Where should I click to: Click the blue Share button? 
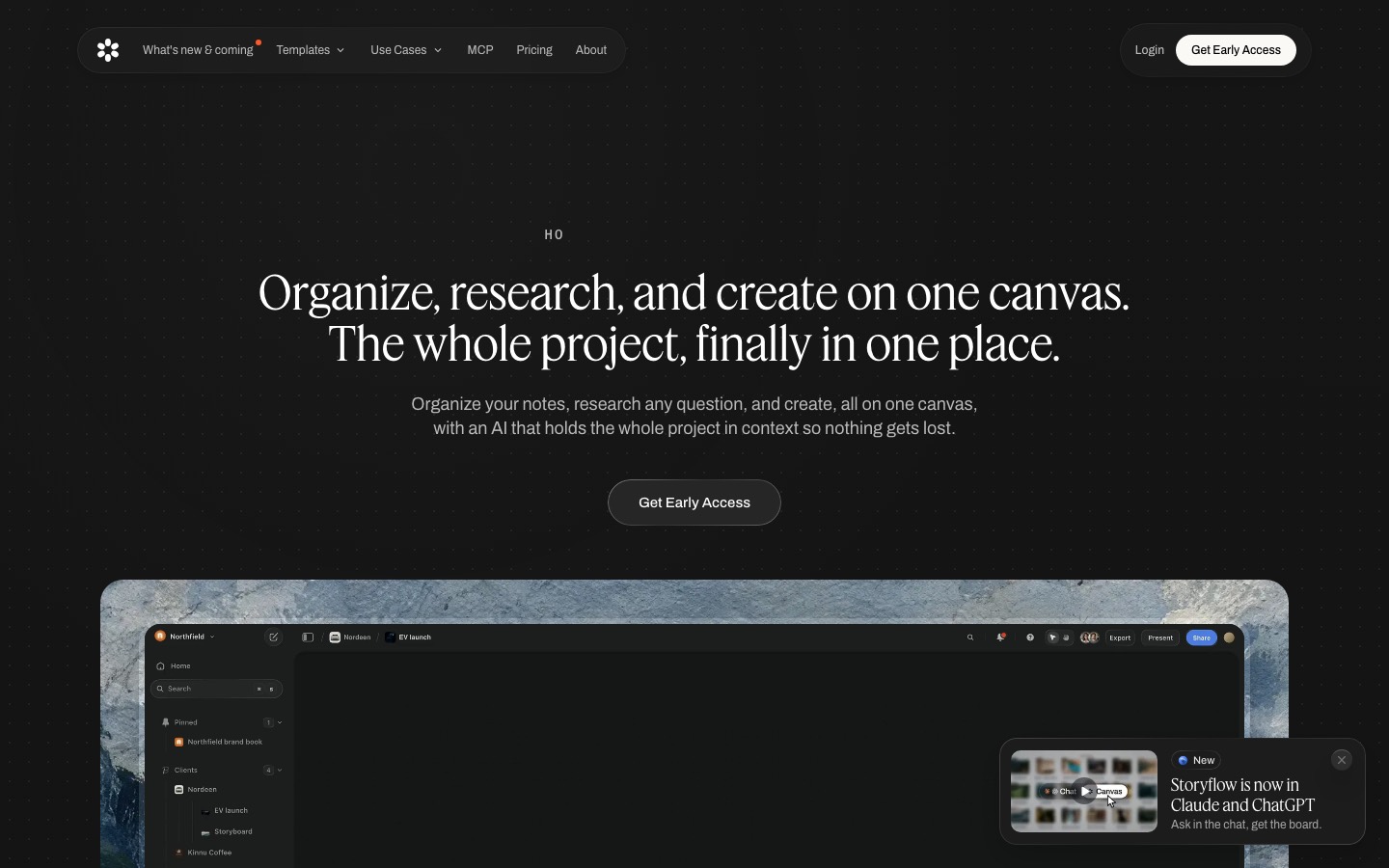point(1201,637)
